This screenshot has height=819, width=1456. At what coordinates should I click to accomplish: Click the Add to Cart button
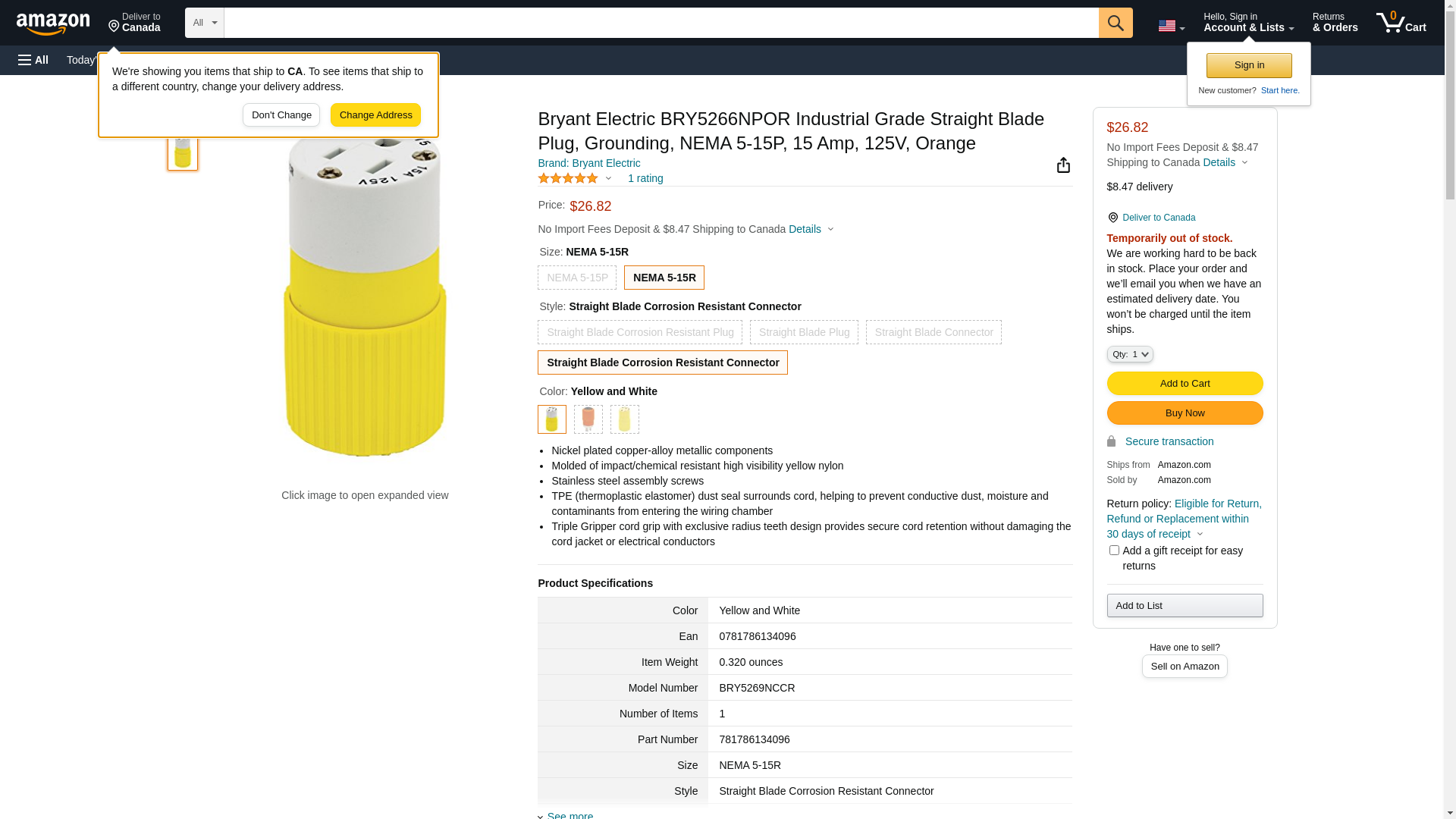click(1185, 383)
